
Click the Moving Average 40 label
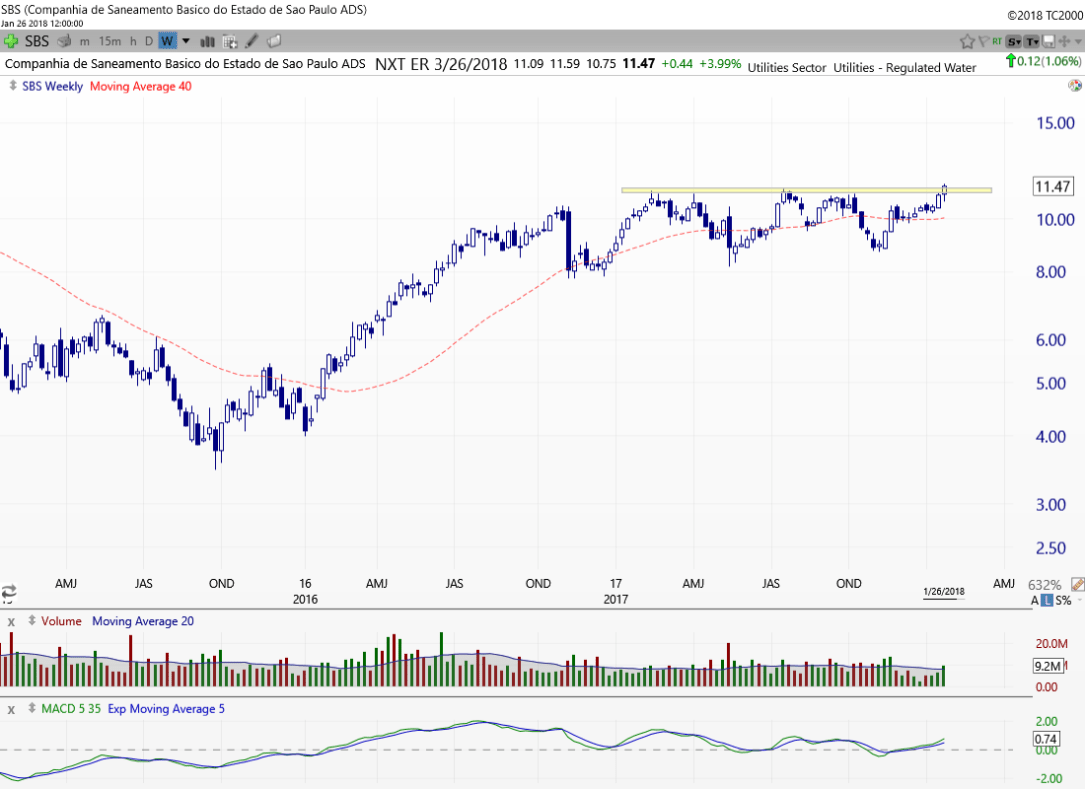coord(140,86)
